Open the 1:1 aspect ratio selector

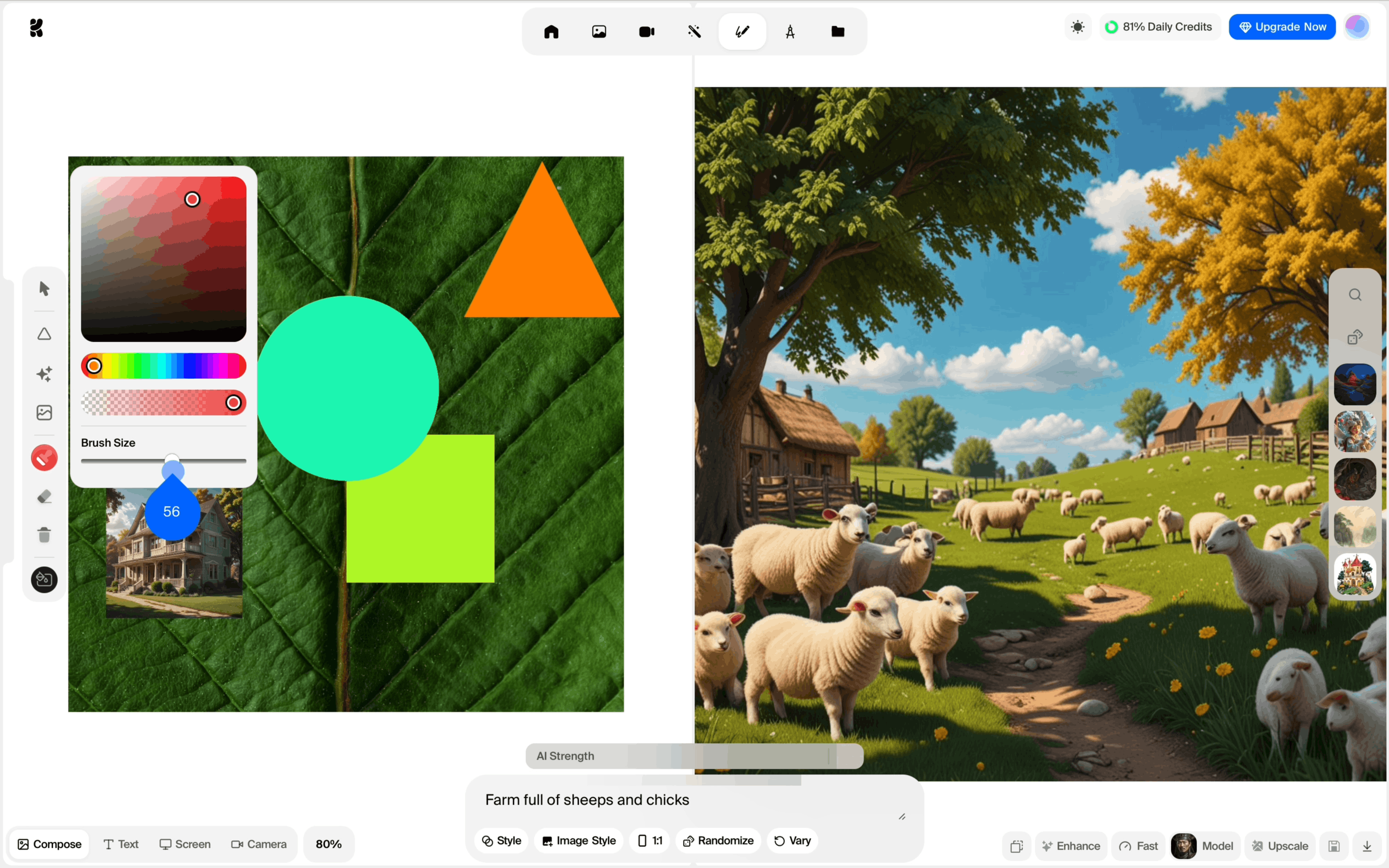pyautogui.click(x=650, y=840)
